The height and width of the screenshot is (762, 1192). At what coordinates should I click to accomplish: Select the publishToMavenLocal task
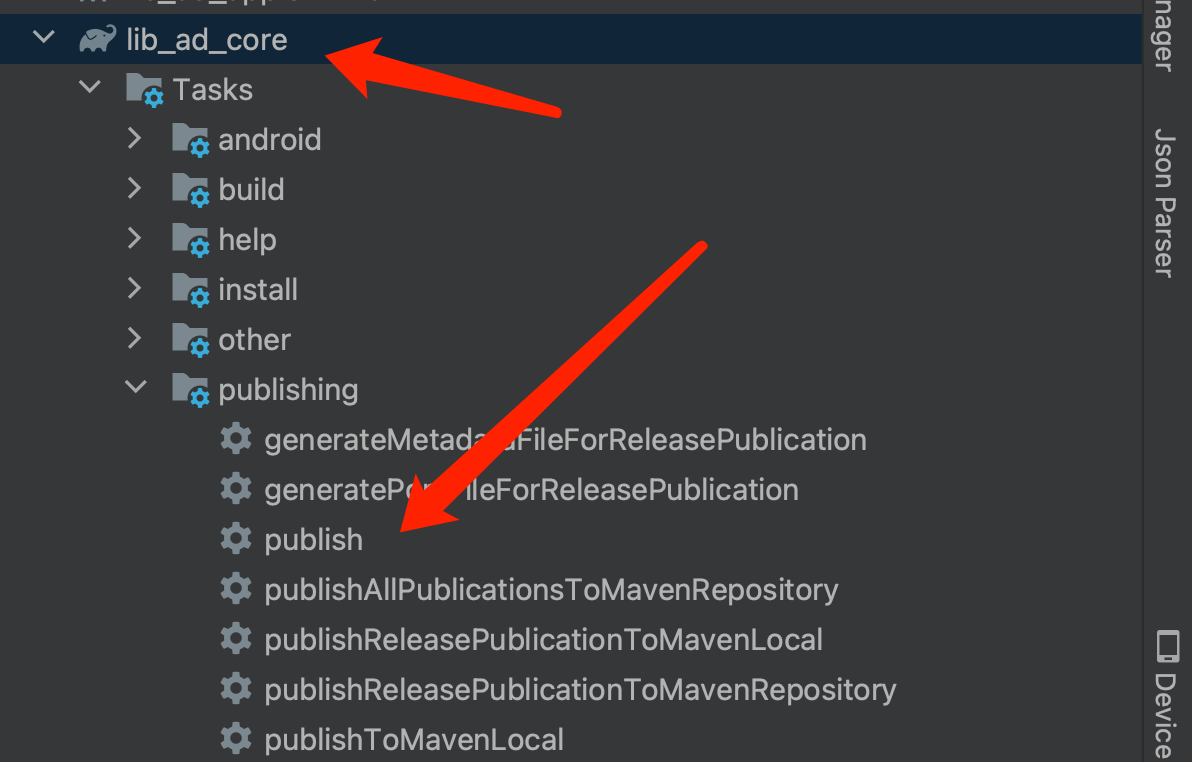[x=414, y=740]
